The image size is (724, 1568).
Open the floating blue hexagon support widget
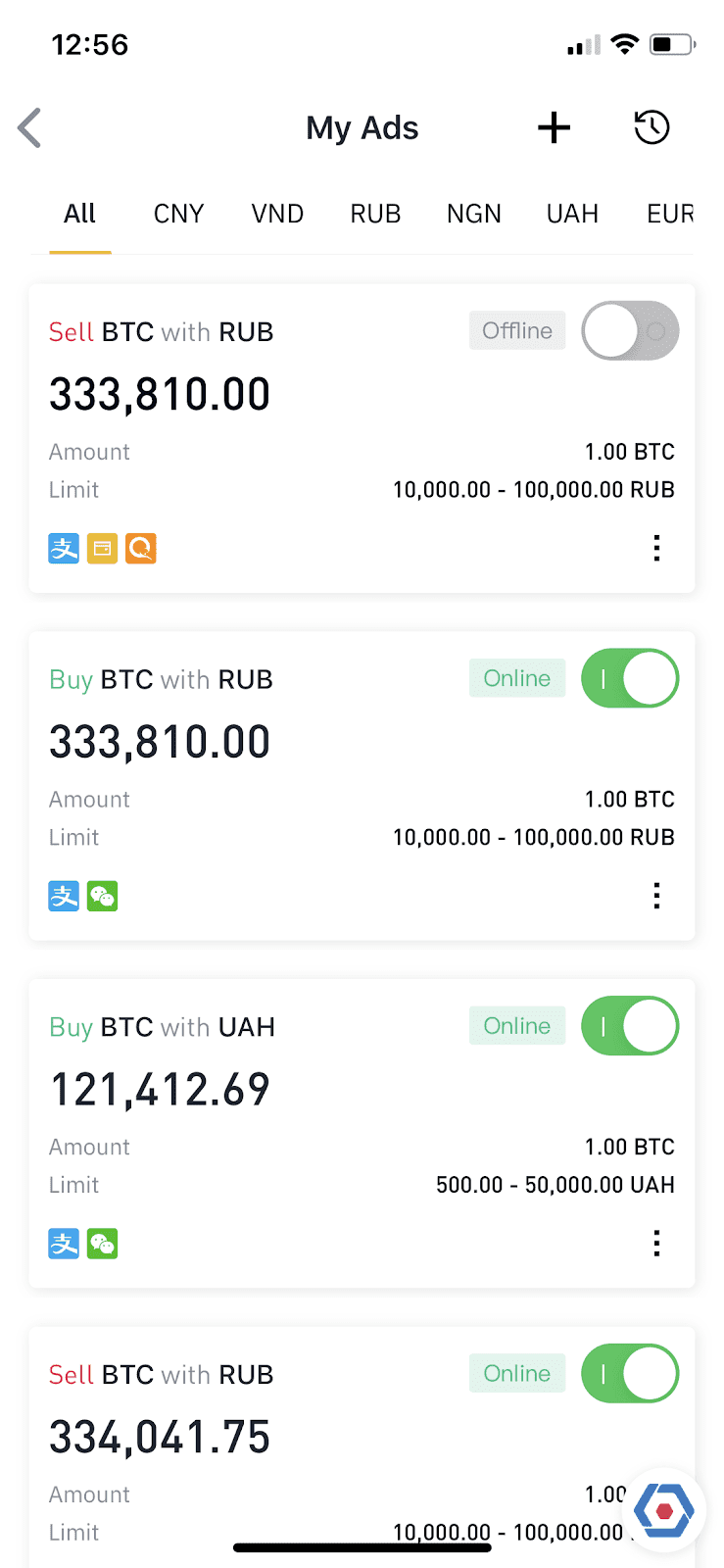(664, 1510)
